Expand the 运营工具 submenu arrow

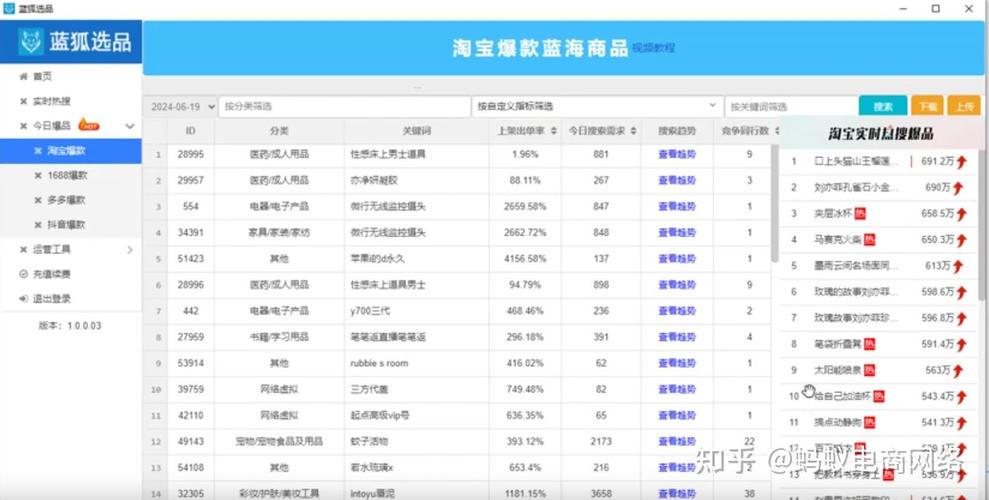click(x=130, y=250)
